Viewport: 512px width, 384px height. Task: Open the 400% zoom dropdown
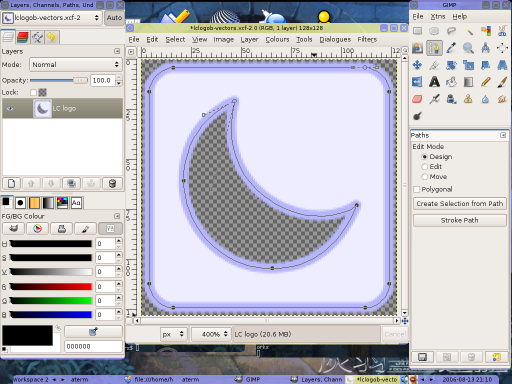coord(212,334)
